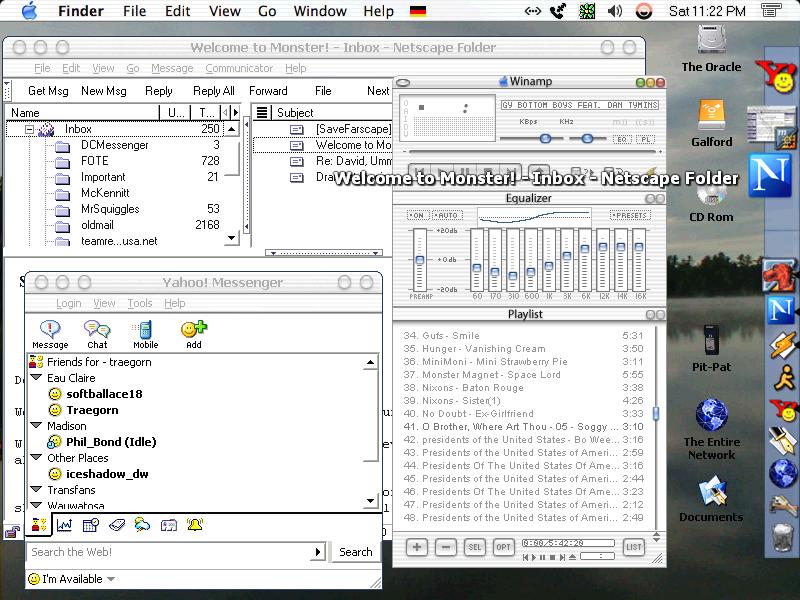800x600 pixels.
Task: Open the Weather tab in Yahoo! Messenger
Action: 142,524
